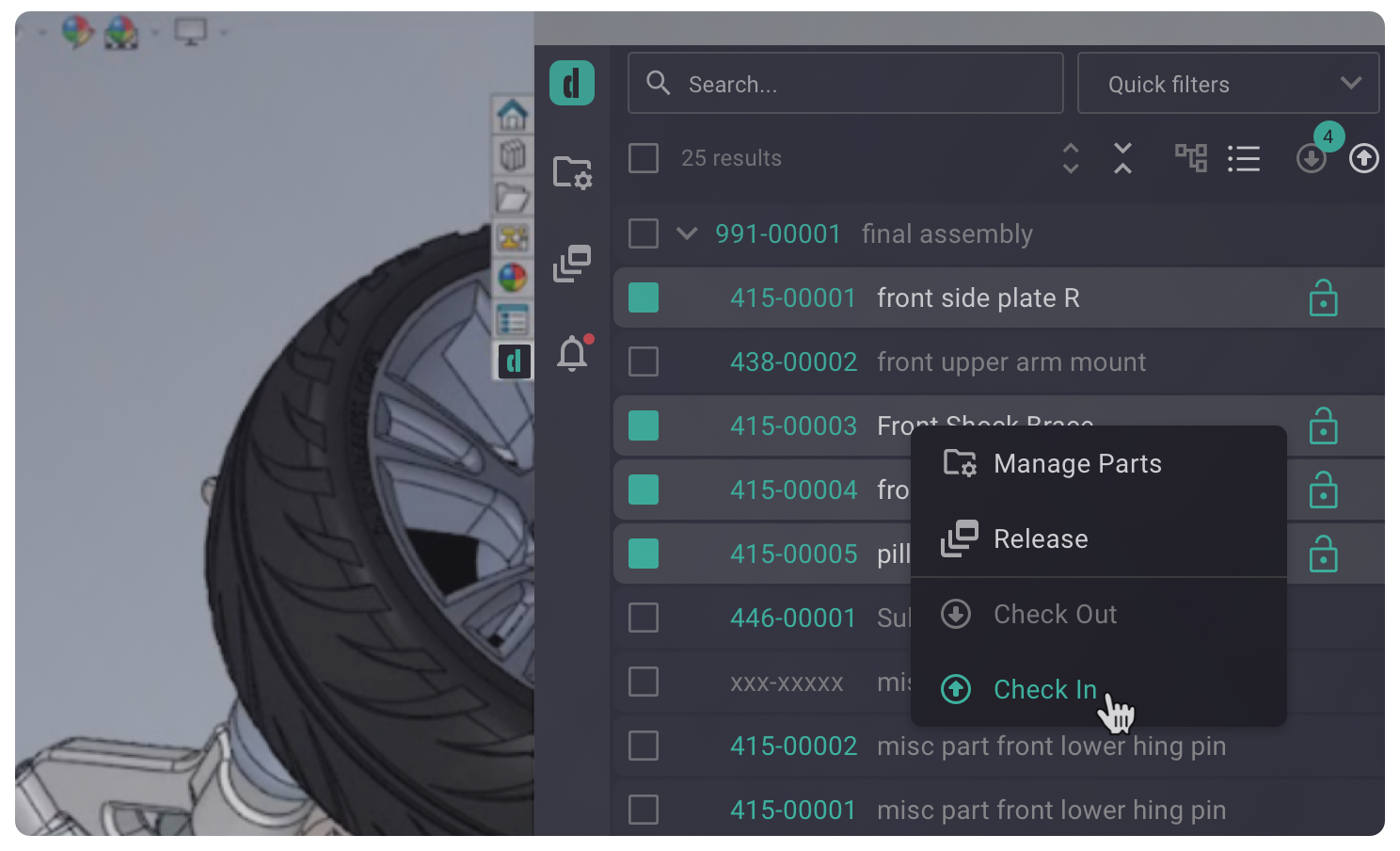Click the lock icon for 415-00001
The height and width of the screenshot is (851, 1400).
click(1323, 298)
